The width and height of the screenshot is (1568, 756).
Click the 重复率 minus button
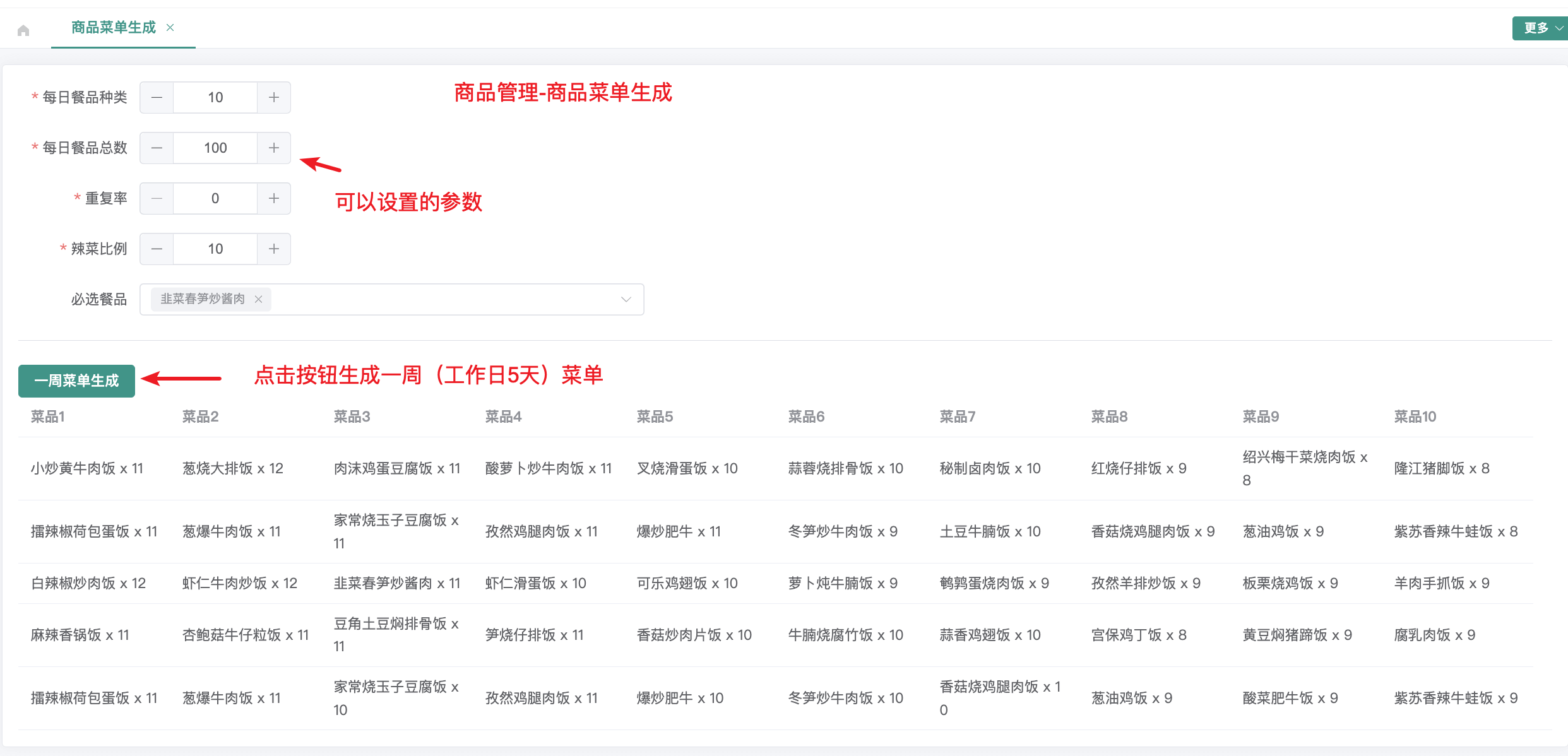tap(157, 198)
